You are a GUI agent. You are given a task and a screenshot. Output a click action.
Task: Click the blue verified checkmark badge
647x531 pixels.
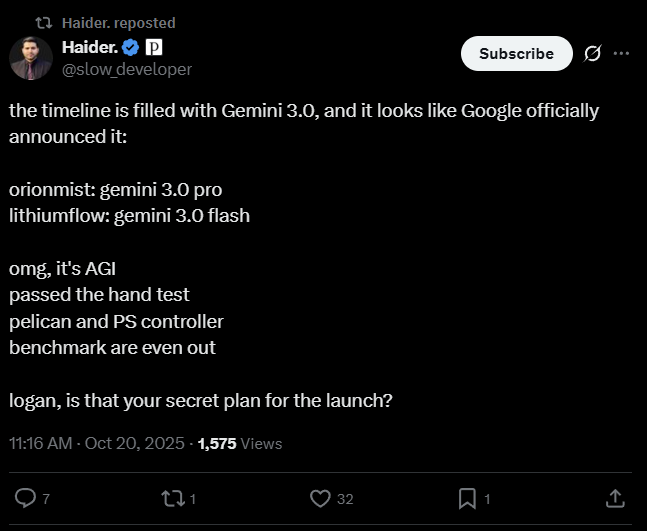[130, 47]
